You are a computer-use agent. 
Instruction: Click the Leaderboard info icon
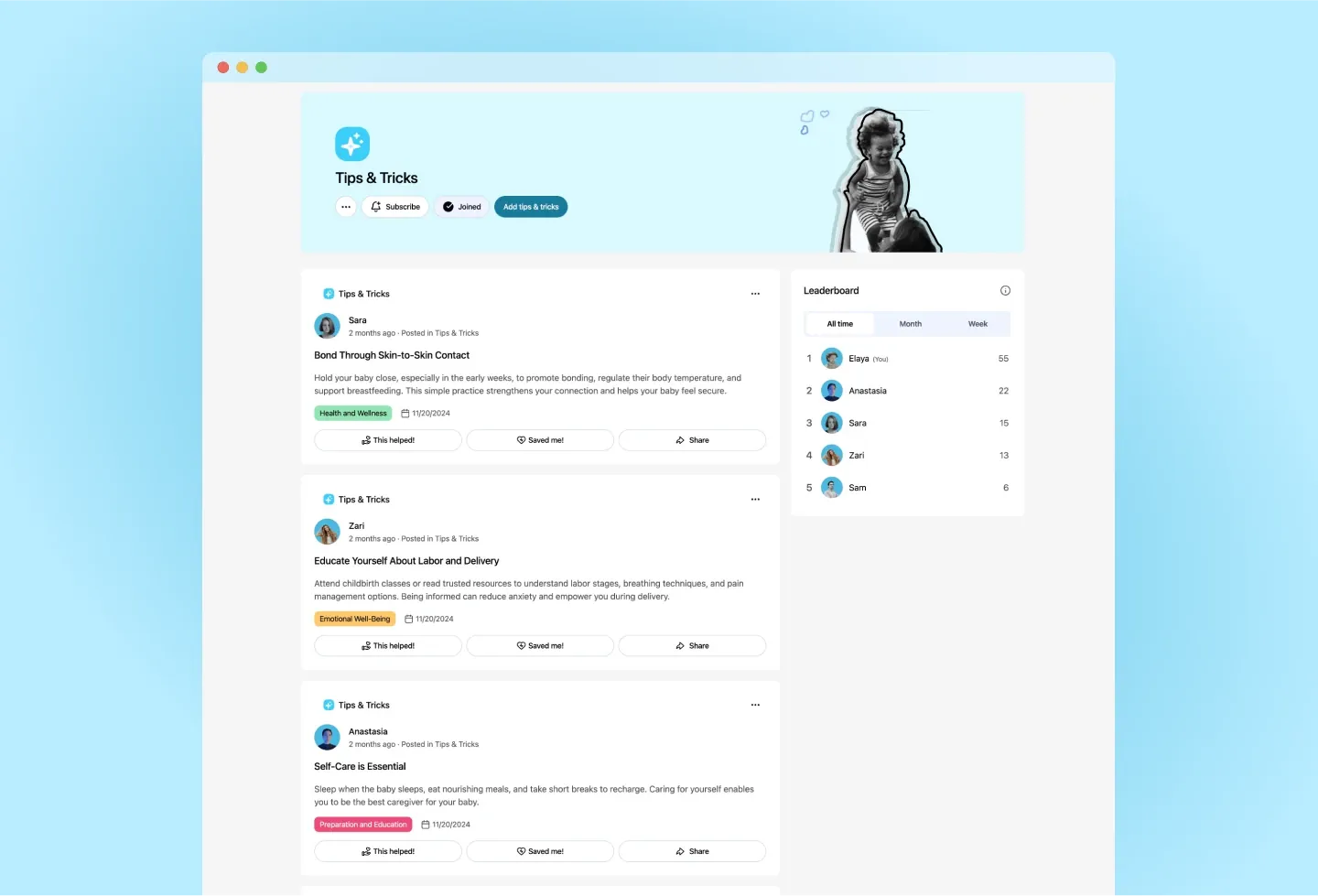click(x=1005, y=291)
